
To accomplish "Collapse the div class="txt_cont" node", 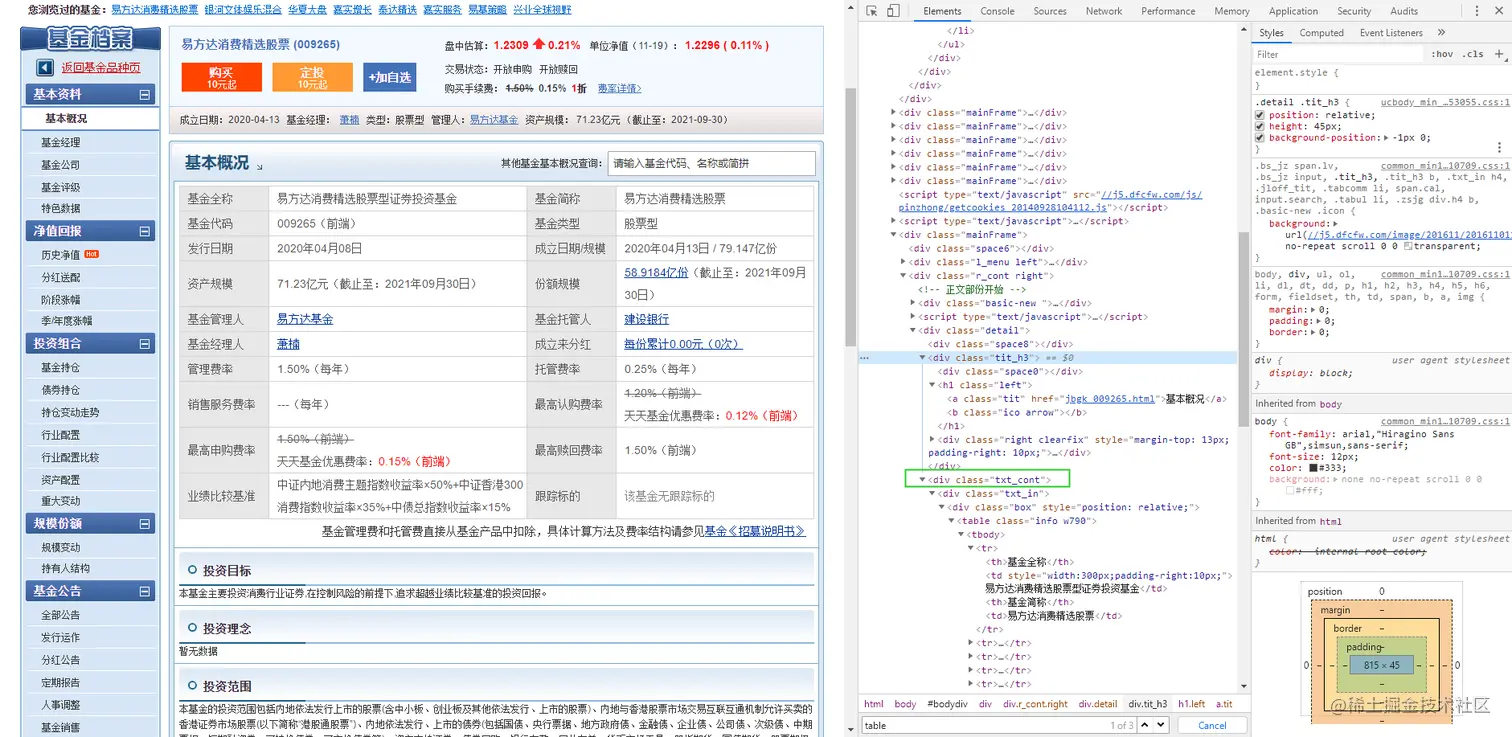I will (x=922, y=480).
